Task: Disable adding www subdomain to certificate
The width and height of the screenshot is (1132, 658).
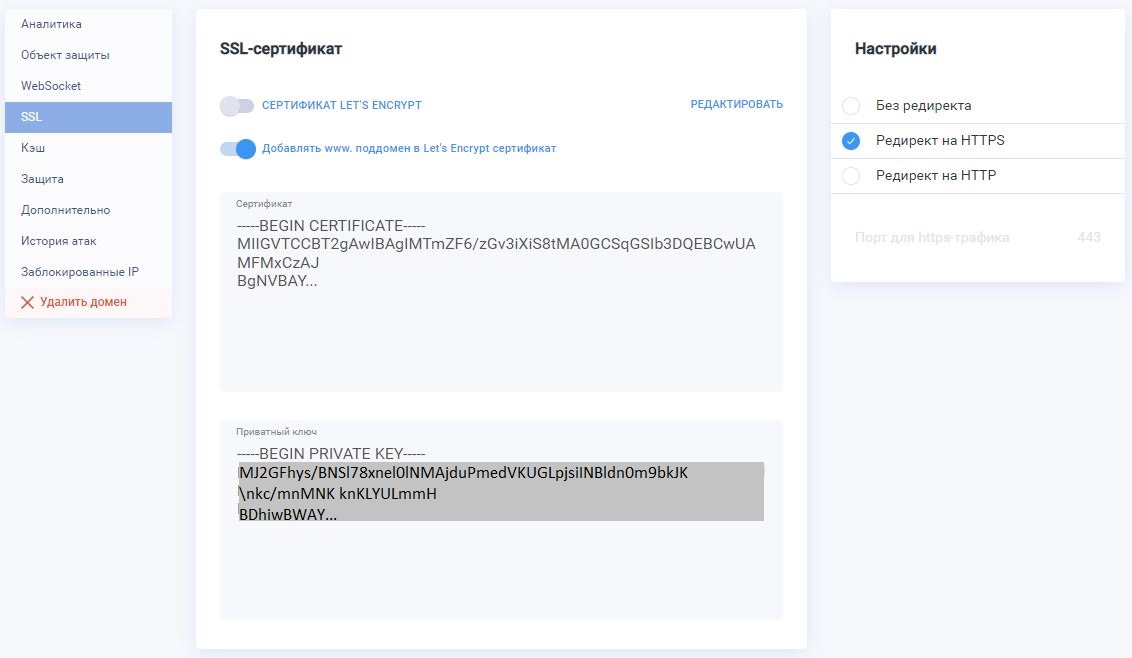Action: click(x=239, y=148)
